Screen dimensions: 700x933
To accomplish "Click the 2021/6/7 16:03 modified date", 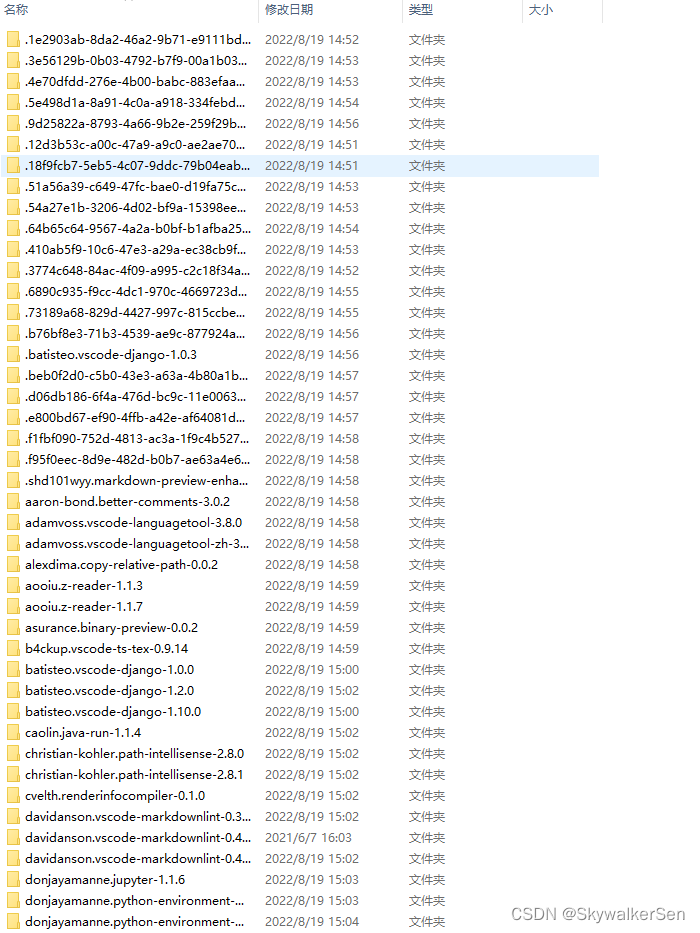I will pyautogui.click(x=308, y=838).
